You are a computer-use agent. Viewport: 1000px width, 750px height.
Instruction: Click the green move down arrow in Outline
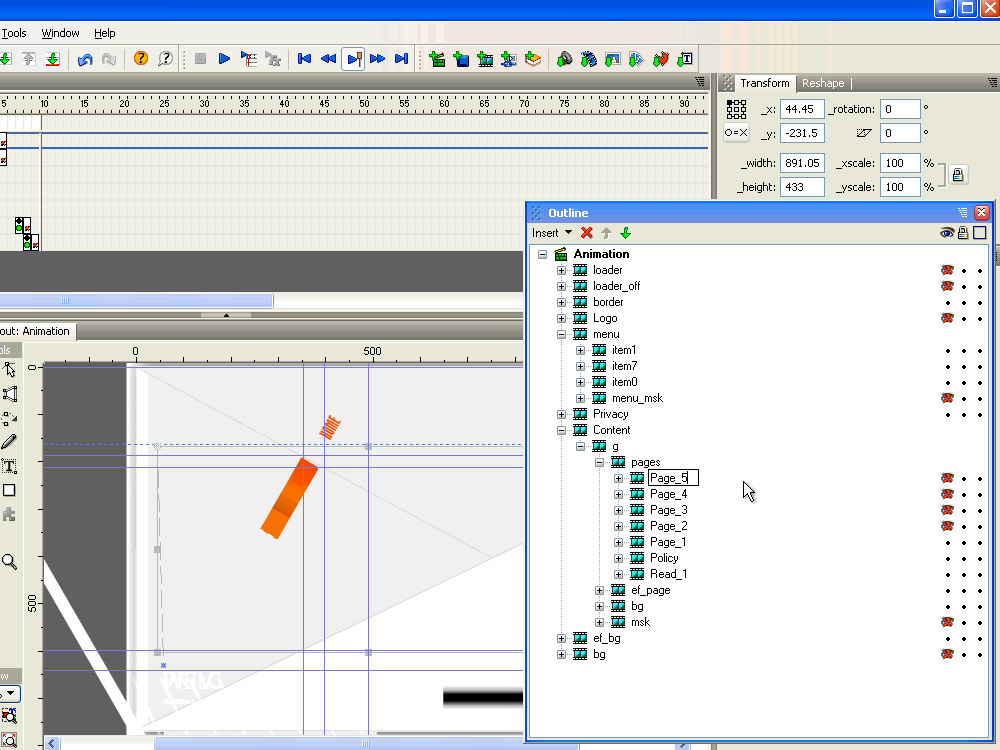(x=625, y=233)
